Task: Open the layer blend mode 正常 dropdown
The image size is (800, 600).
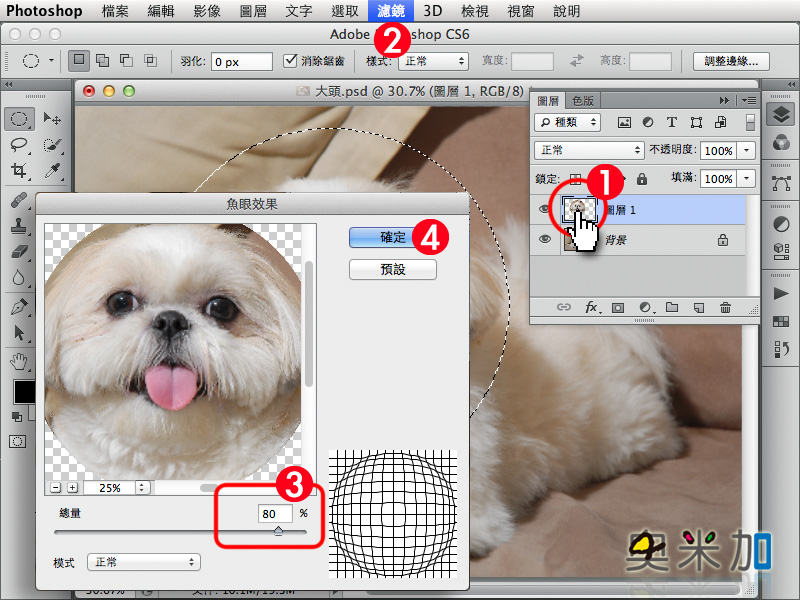Action: point(589,150)
